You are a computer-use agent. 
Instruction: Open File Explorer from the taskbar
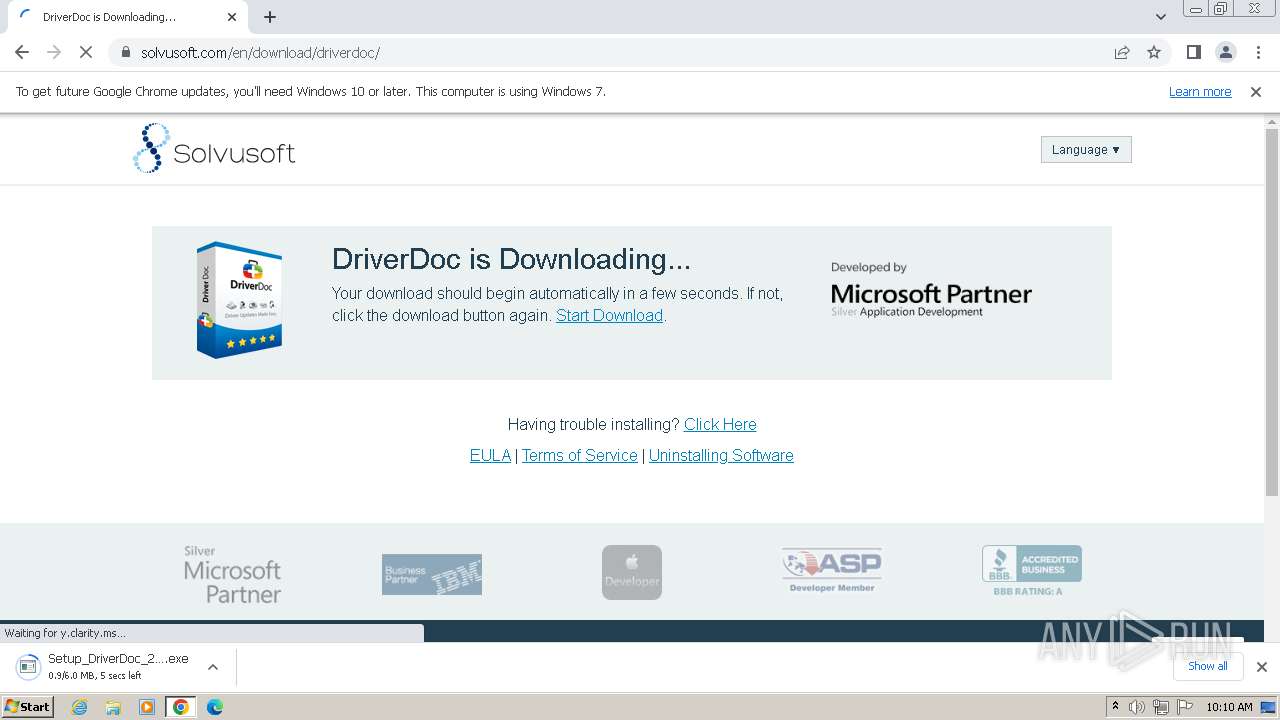[x=113, y=707]
